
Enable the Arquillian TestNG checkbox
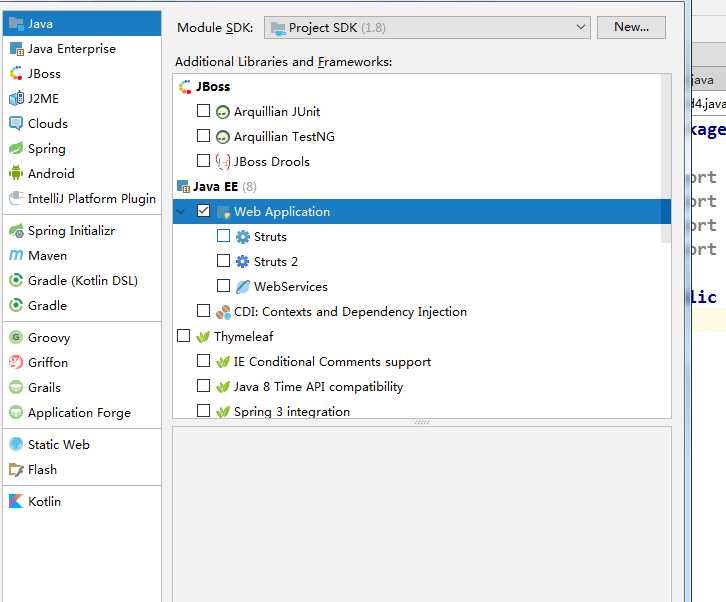tap(203, 136)
